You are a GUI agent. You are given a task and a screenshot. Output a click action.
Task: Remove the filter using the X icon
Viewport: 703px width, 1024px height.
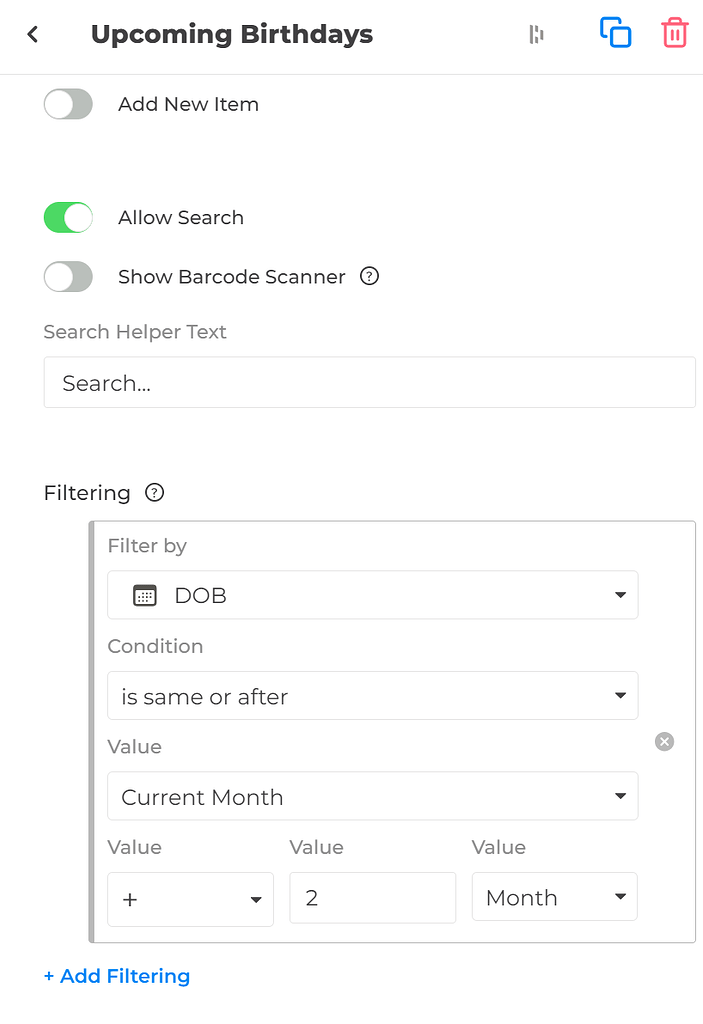click(664, 741)
